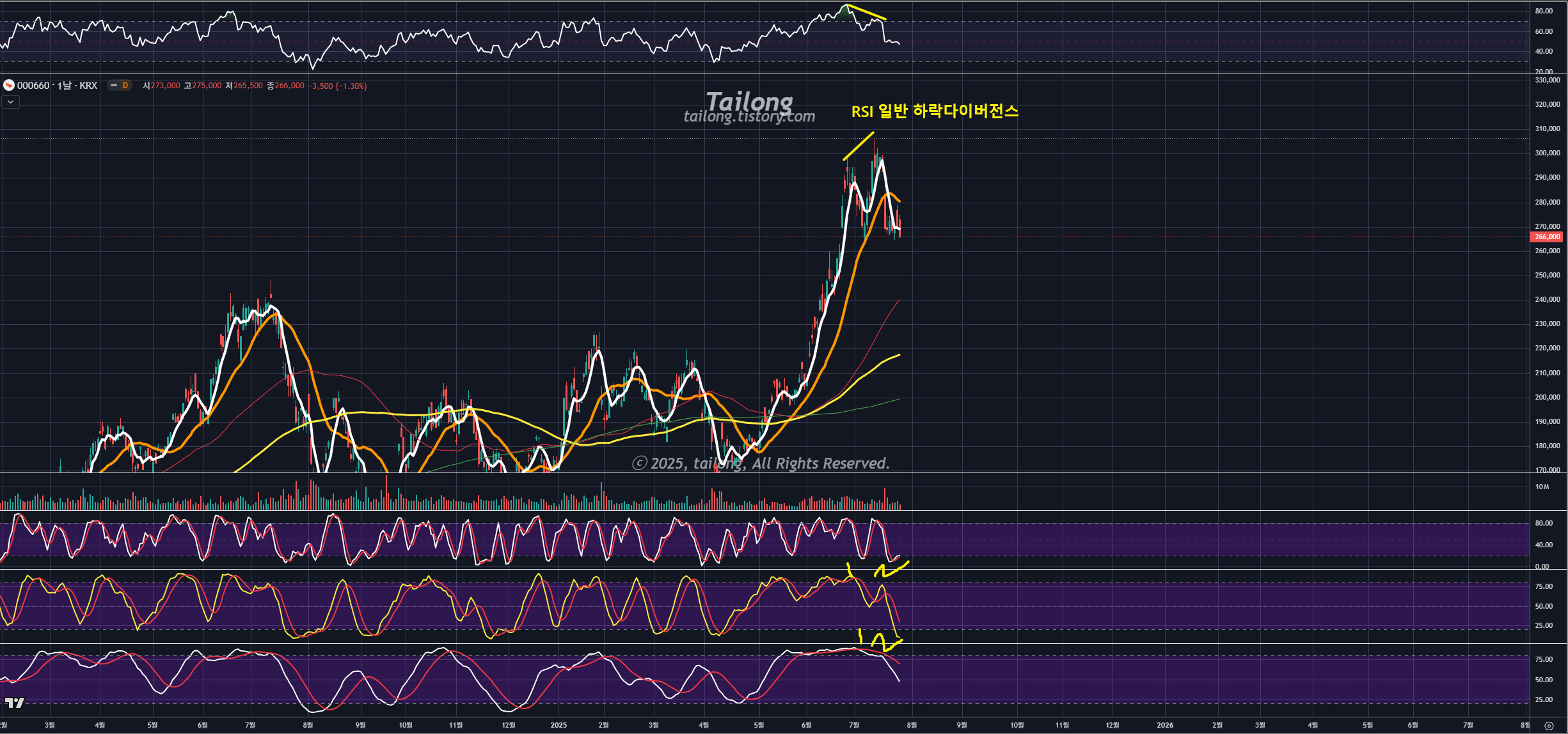Click the 80.00 label on RSI scale
The height and width of the screenshot is (734, 1568).
[1543, 11]
